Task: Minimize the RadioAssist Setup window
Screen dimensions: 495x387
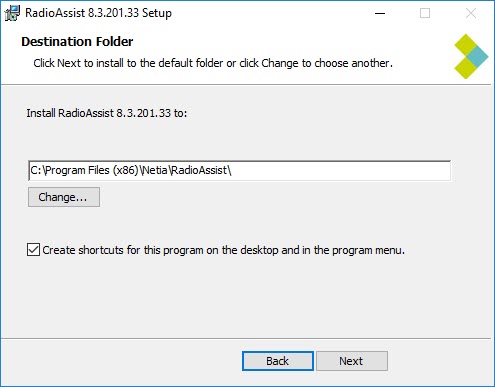Action: (380, 13)
